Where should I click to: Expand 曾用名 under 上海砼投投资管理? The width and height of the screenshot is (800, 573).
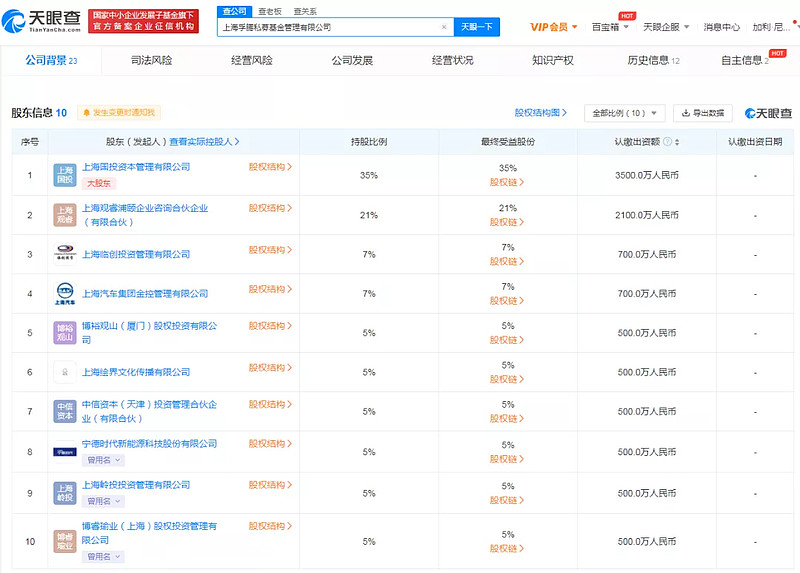103,501
